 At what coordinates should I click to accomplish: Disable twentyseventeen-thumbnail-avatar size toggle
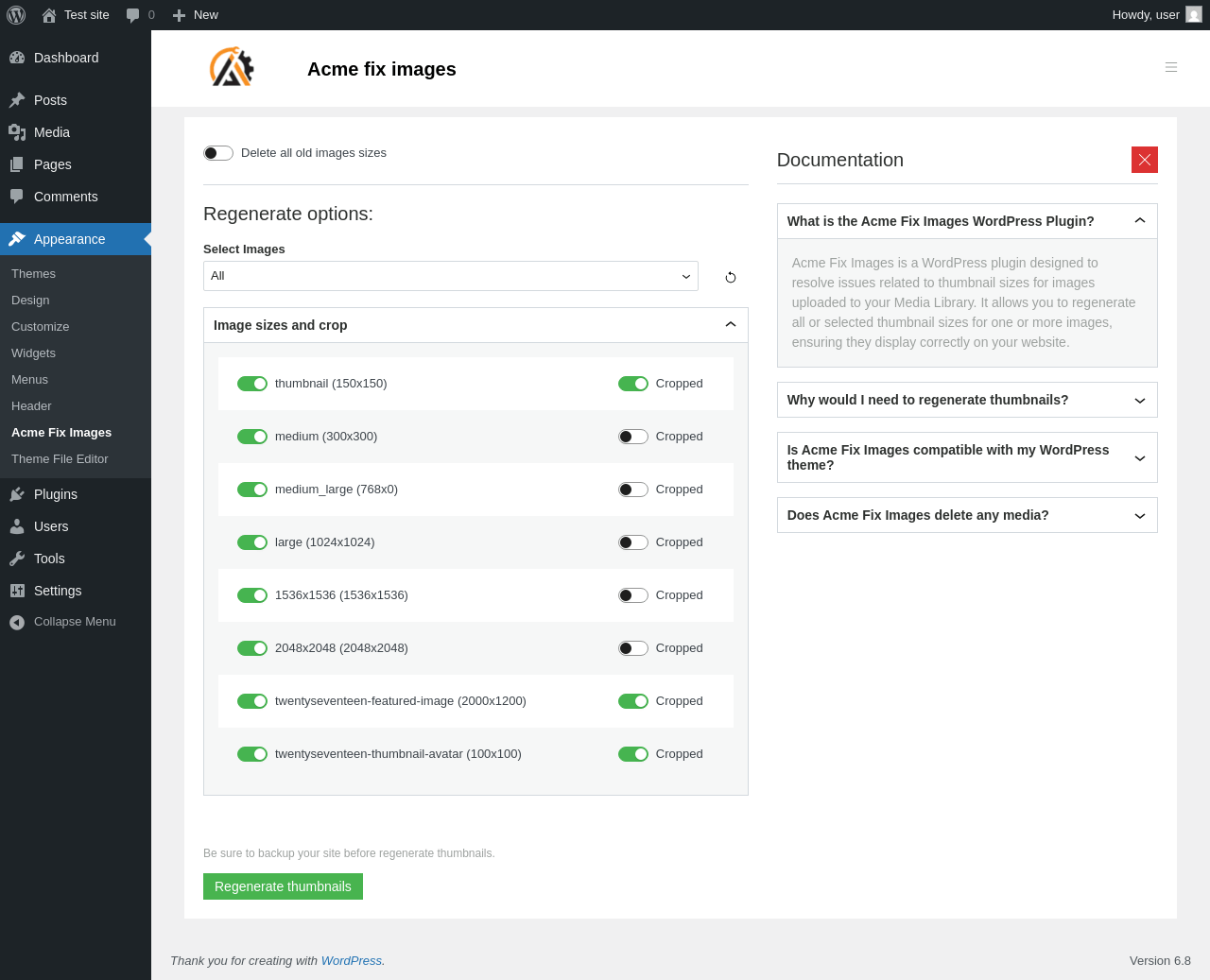click(x=252, y=754)
